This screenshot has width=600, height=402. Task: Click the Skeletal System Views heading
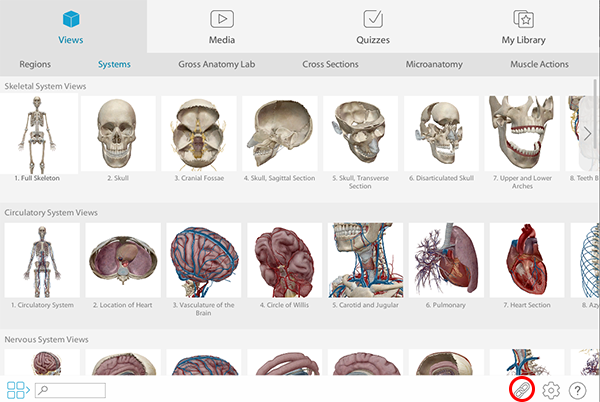45,86
